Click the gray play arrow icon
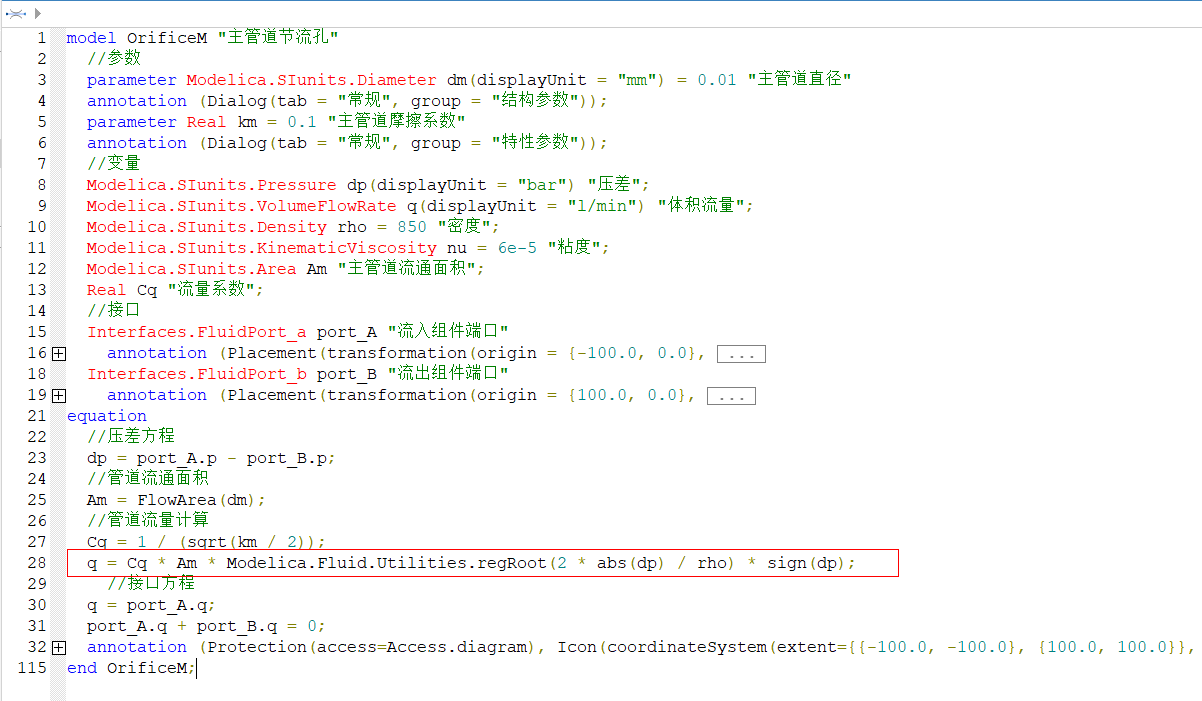The height and width of the screenshot is (701, 1202). tap(38, 14)
